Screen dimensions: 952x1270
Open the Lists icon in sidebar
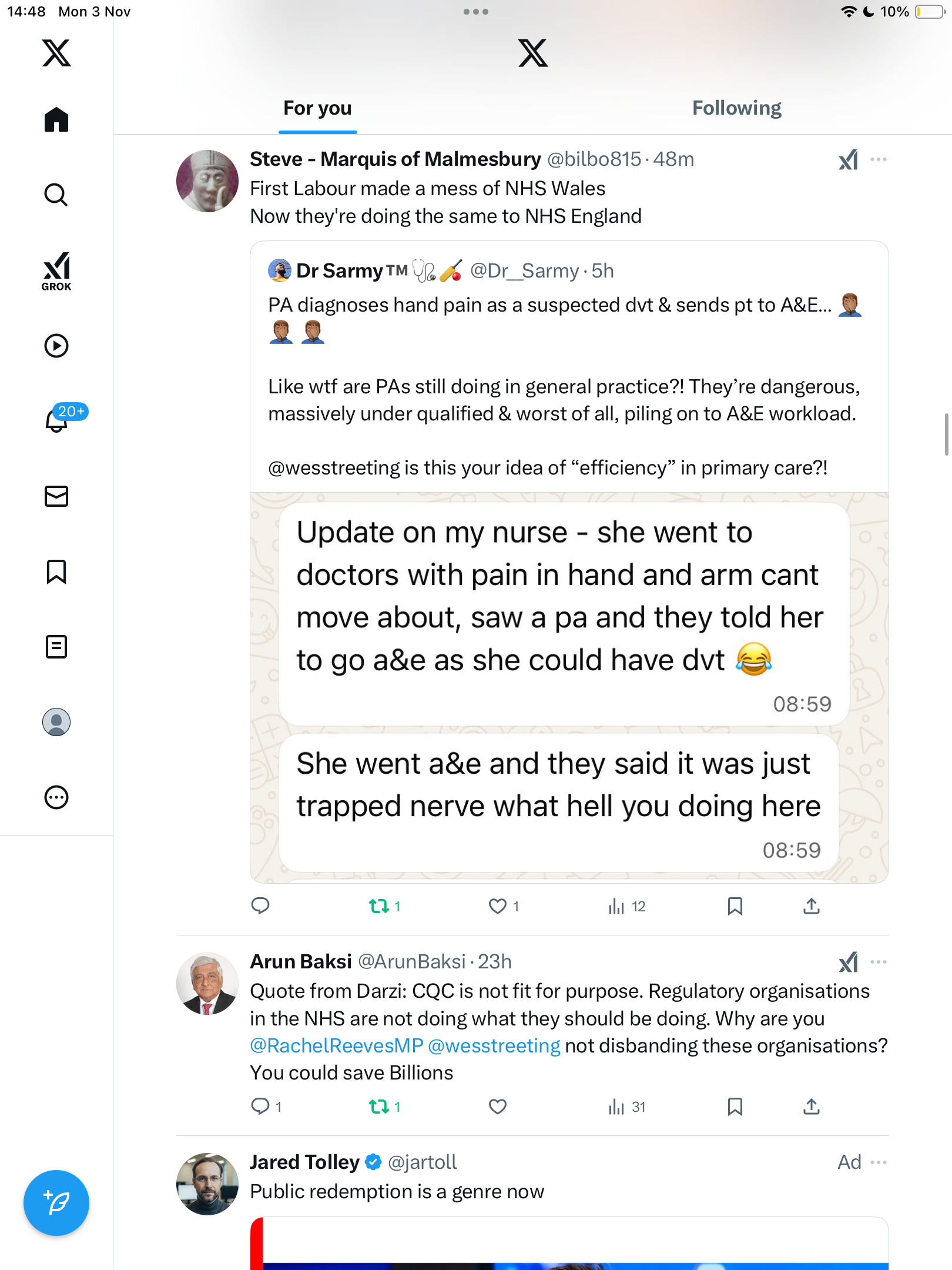pyautogui.click(x=56, y=647)
